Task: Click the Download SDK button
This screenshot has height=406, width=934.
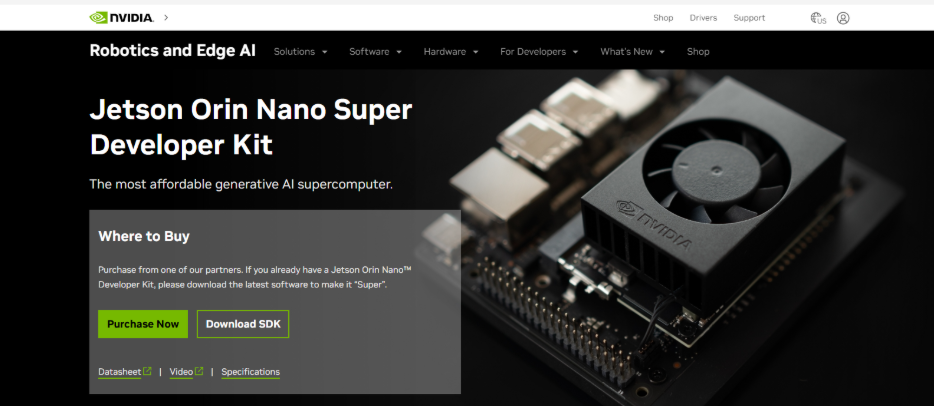Action: pos(243,324)
